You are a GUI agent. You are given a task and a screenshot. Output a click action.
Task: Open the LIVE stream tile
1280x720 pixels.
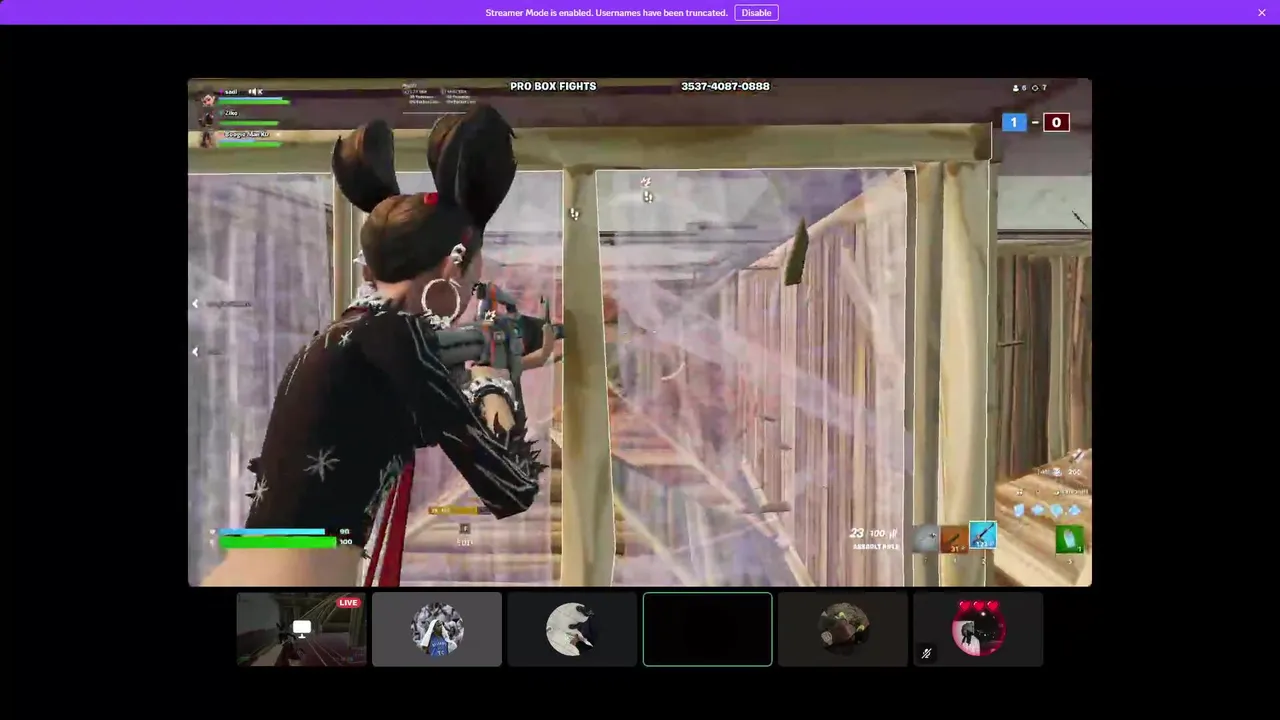tap(301, 629)
